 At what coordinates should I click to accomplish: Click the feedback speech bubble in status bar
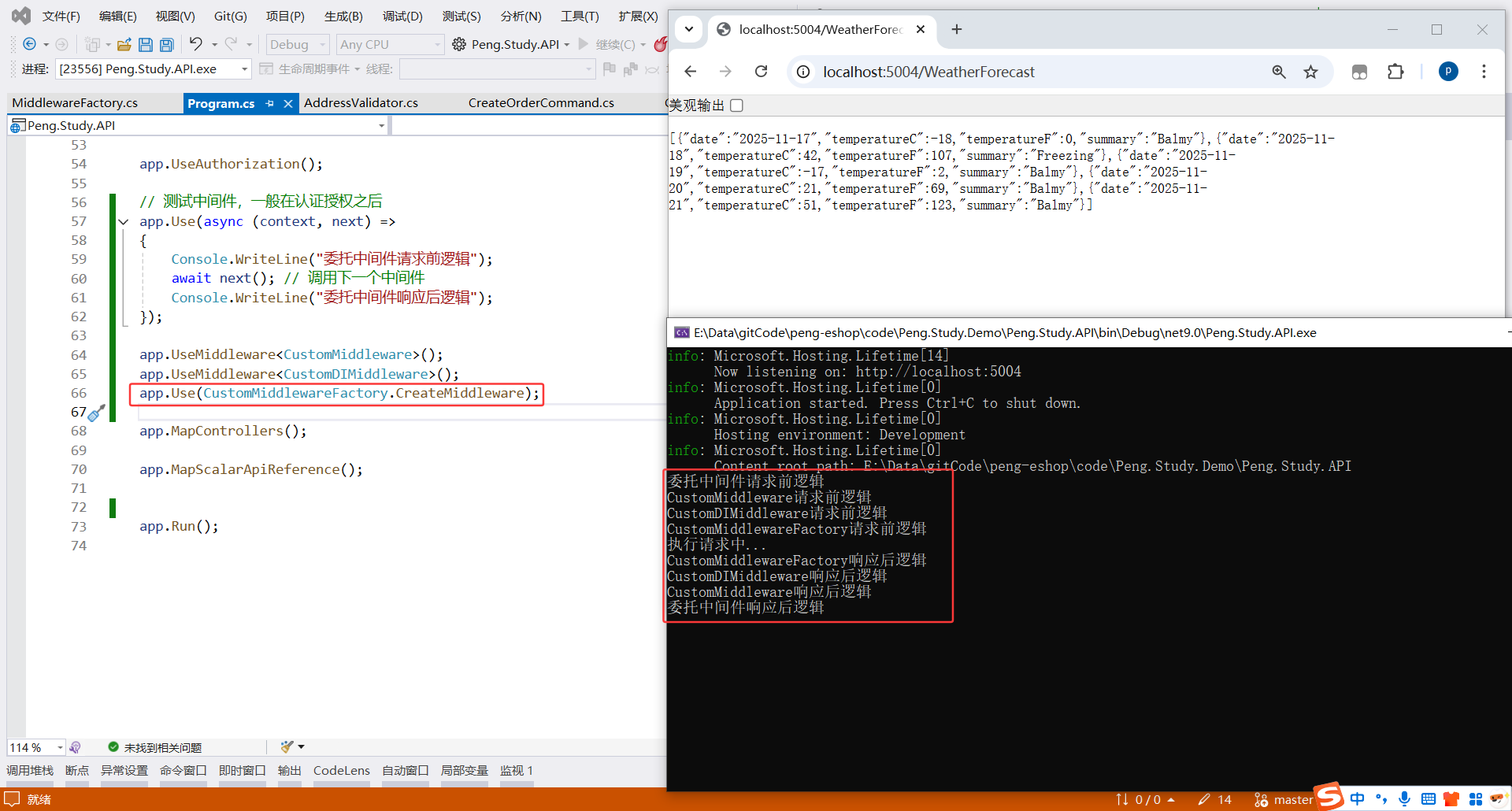tap(12, 799)
